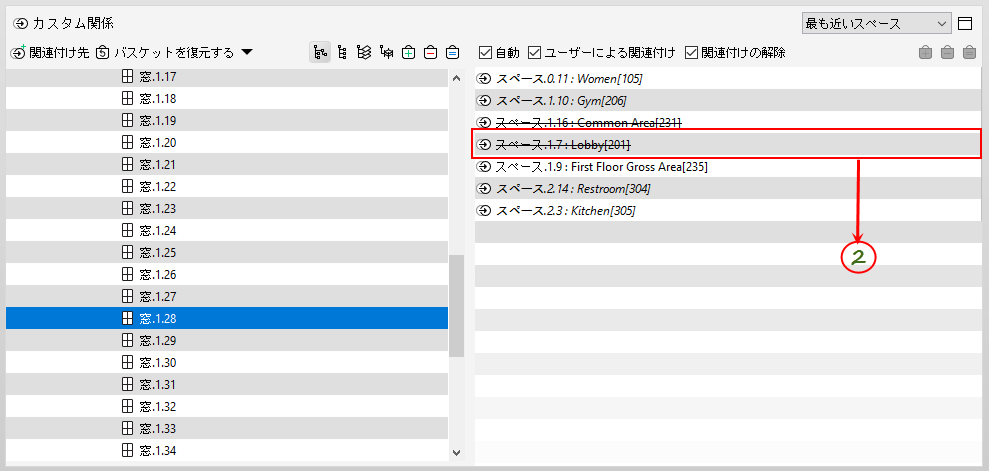Click バスケットを復元する restore basket button

165,53
